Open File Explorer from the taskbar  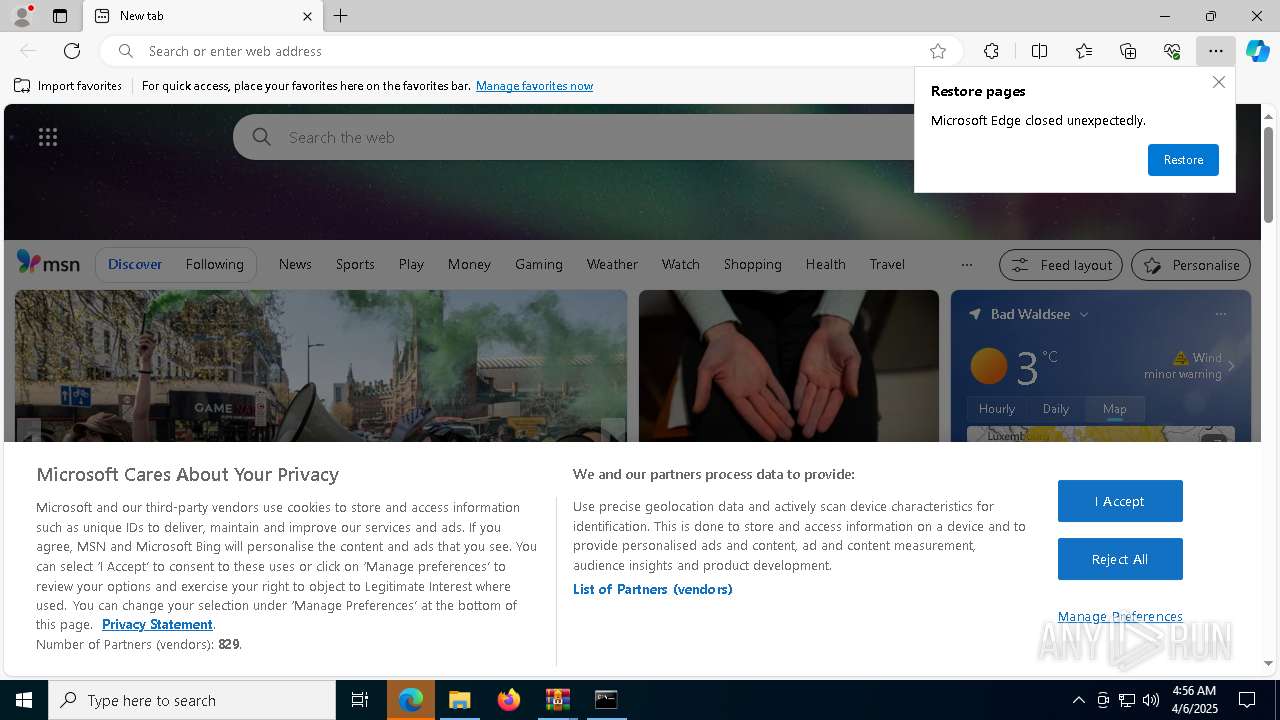coord(459,700)
